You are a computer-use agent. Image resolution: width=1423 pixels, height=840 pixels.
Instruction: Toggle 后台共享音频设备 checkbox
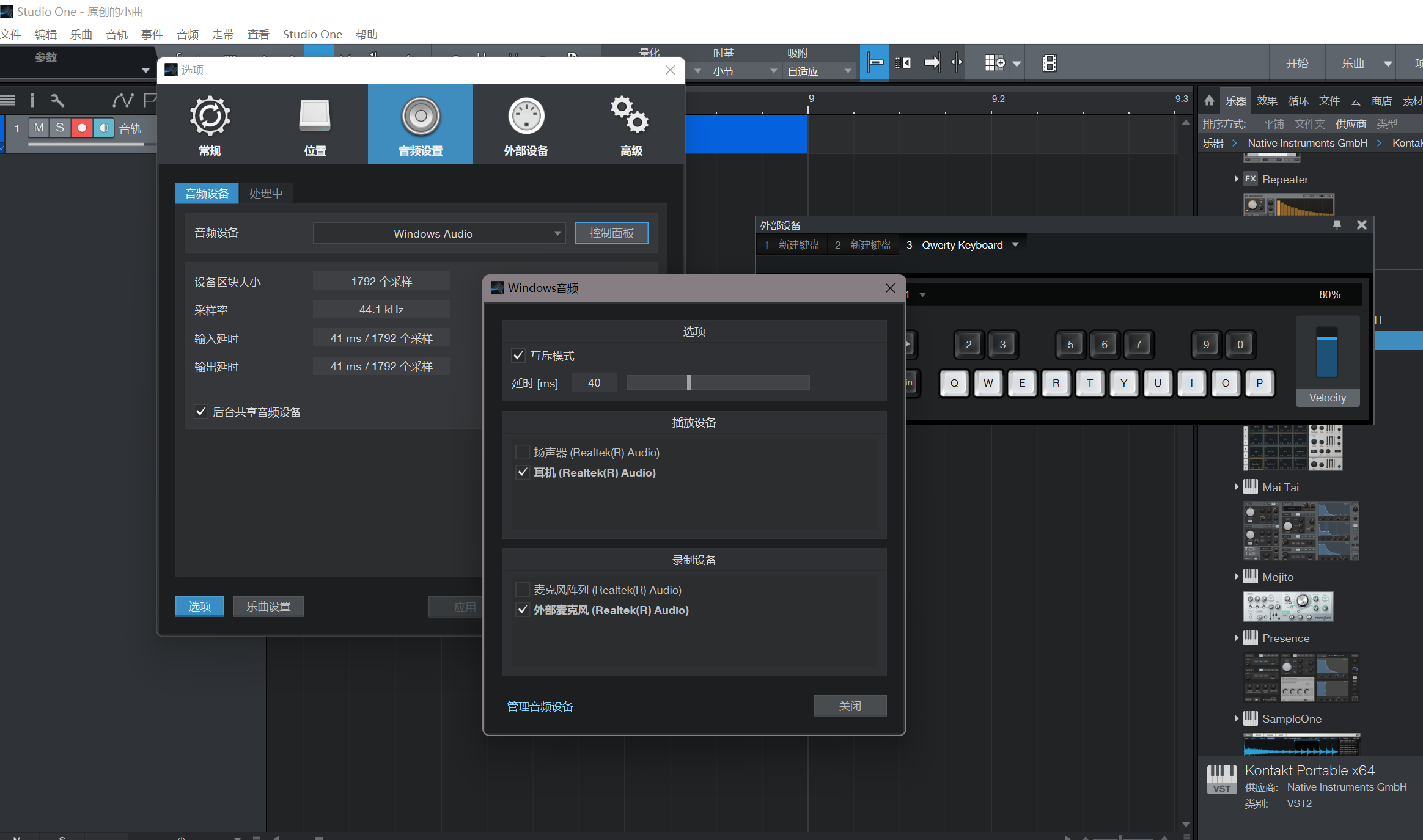tap(200, 412)
